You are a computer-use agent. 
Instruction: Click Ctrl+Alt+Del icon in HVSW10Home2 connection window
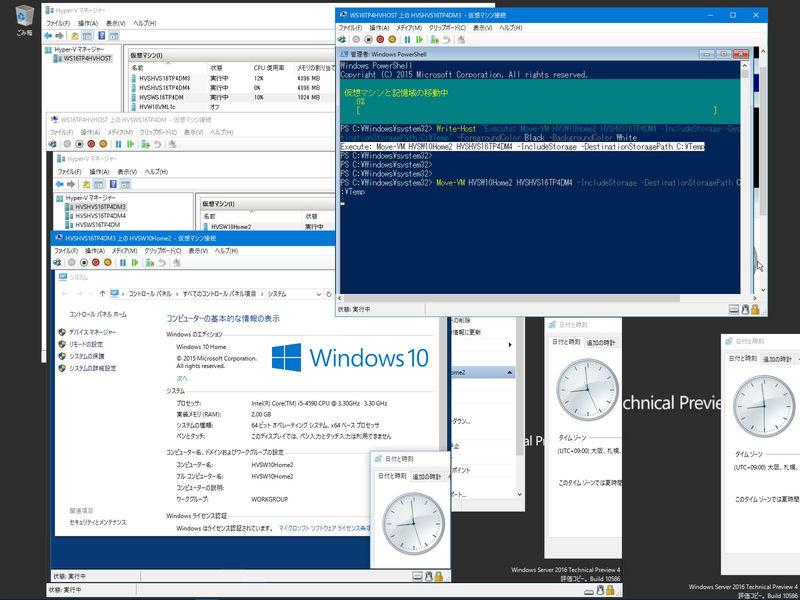(57, 263)
